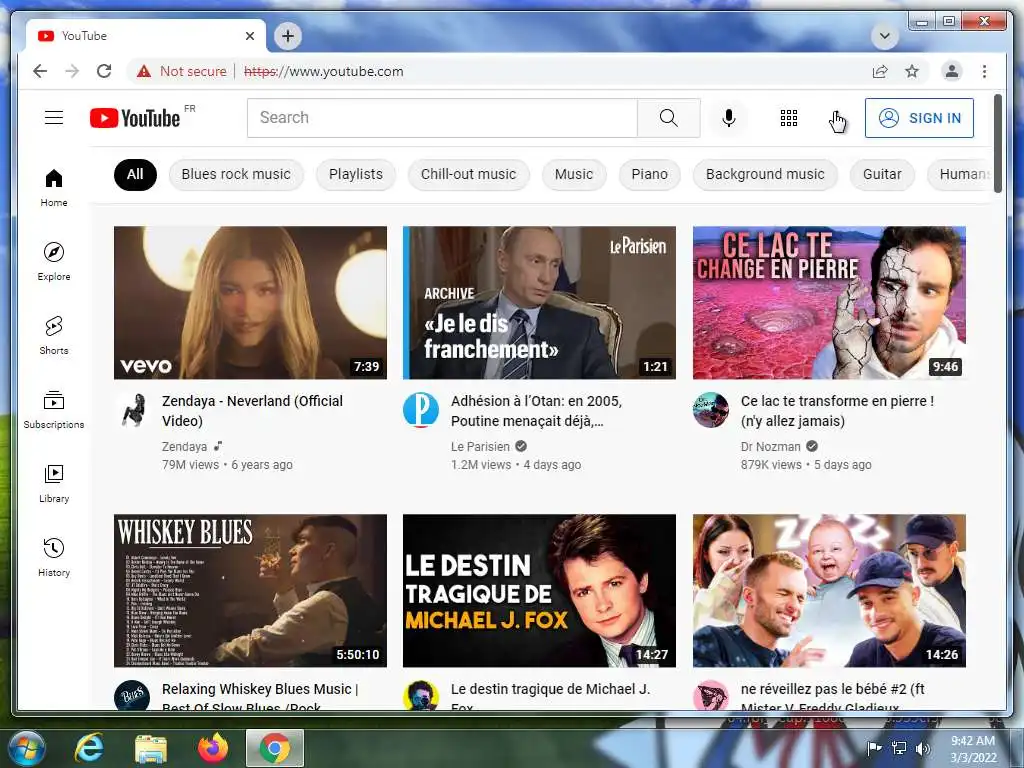
Task: Play the ne réveillez pas le bébé thumbnail
Action: tap(829, 590)
